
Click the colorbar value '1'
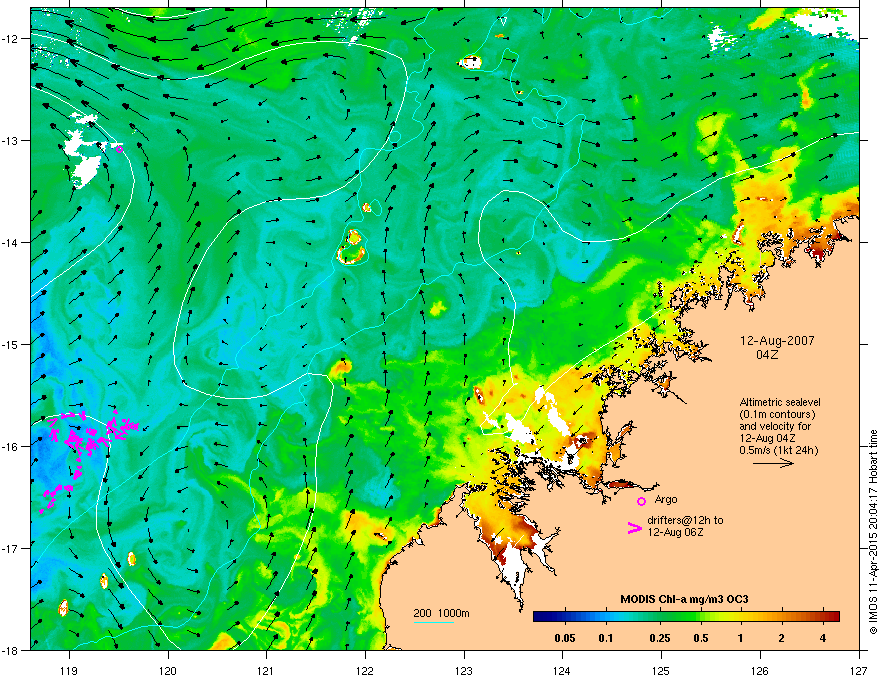point(741,638)
